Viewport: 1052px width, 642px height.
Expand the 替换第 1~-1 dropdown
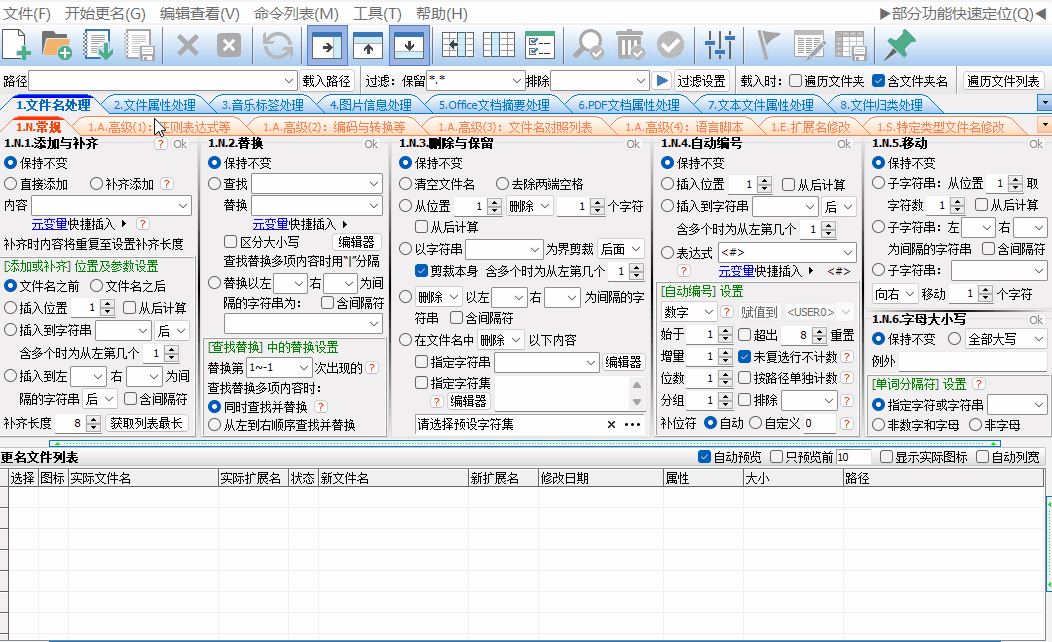[x=279, y=368]
